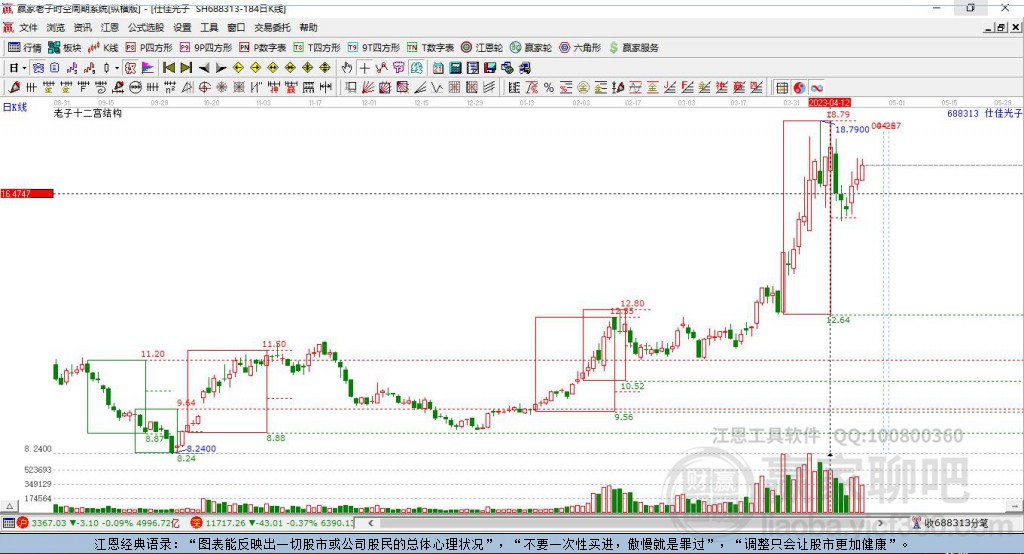The width and height of the screenshot is (1024, 554).
Task: Open the 9T四方形 tool
Action: tap(374, 48)
